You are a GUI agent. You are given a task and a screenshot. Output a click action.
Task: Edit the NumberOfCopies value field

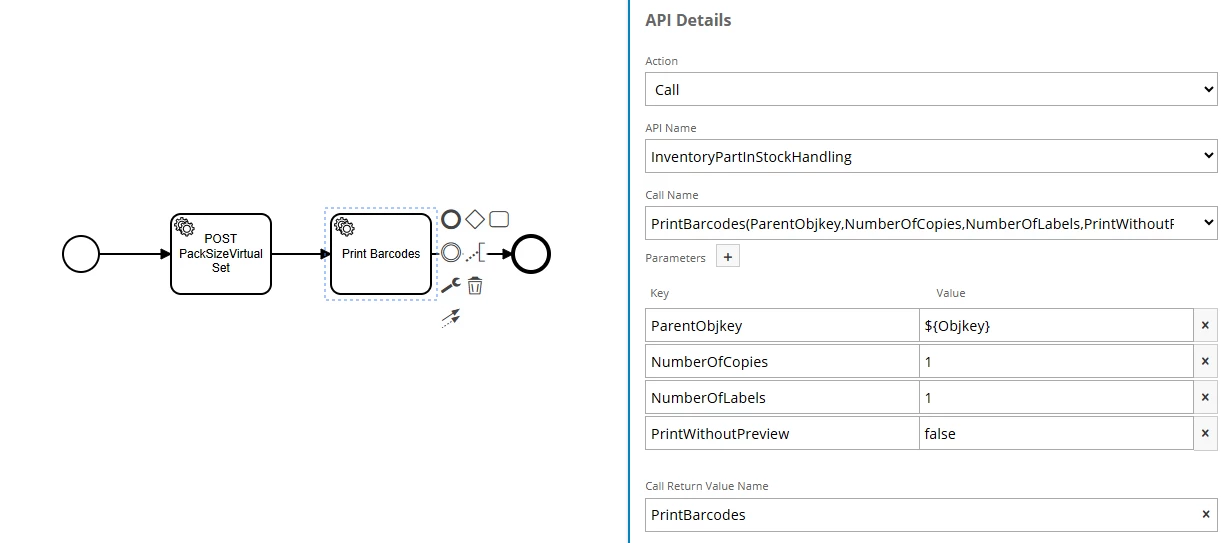point(1055,361)
